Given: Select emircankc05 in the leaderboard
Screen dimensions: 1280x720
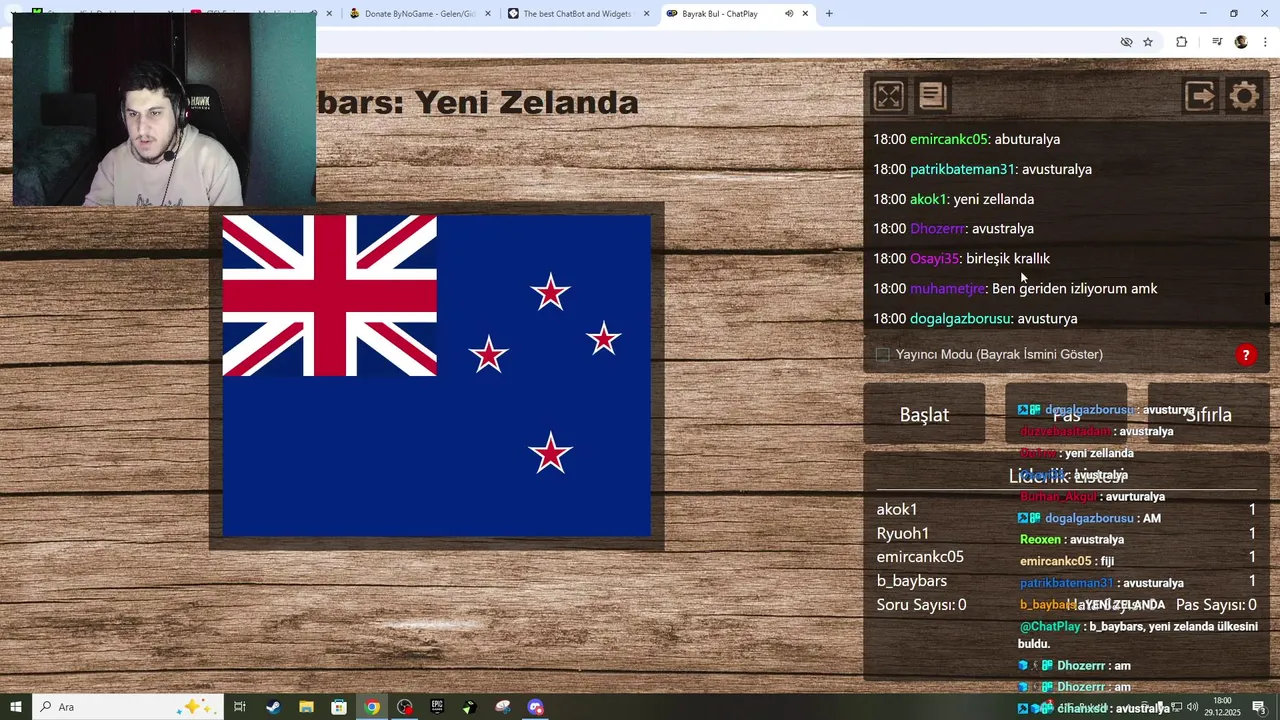Looking at the screenshot, I should pos(920,557).
